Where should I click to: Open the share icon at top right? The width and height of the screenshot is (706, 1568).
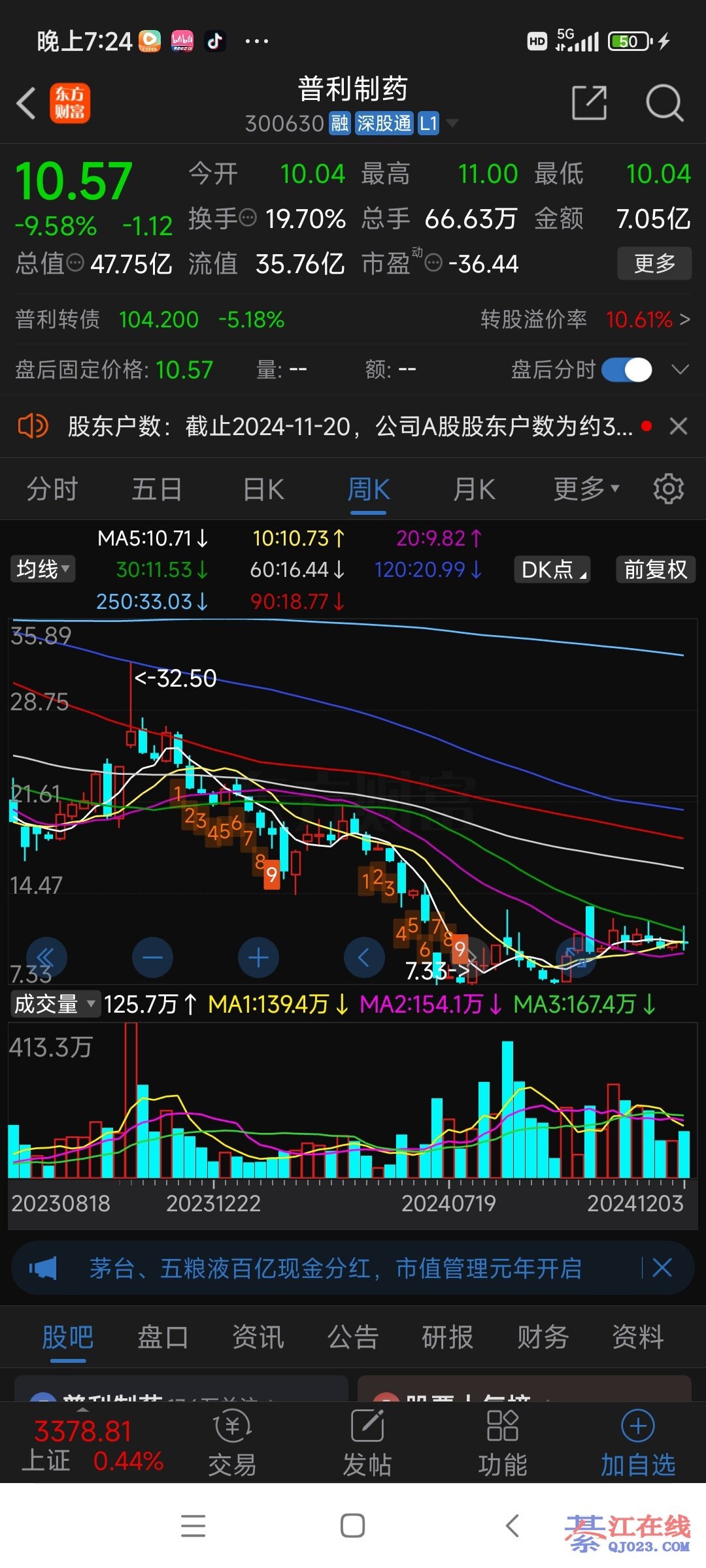tap(589, 103)
